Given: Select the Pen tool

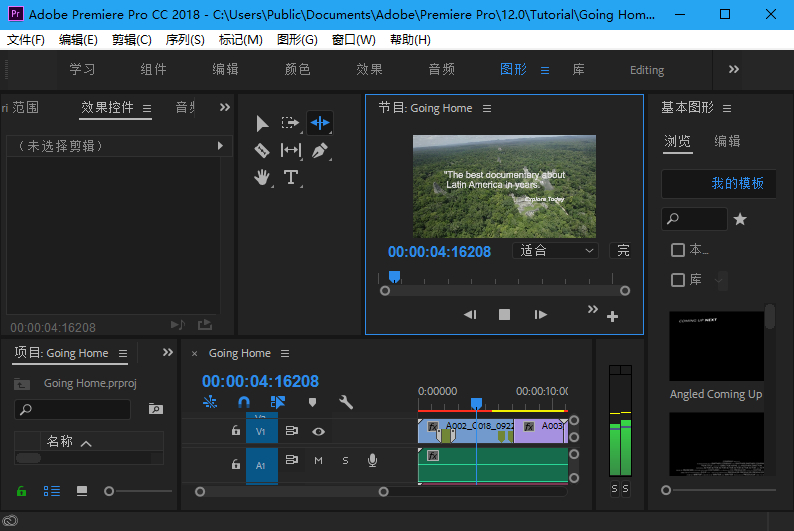Looking at the screenshot, I should pos(320,150).
